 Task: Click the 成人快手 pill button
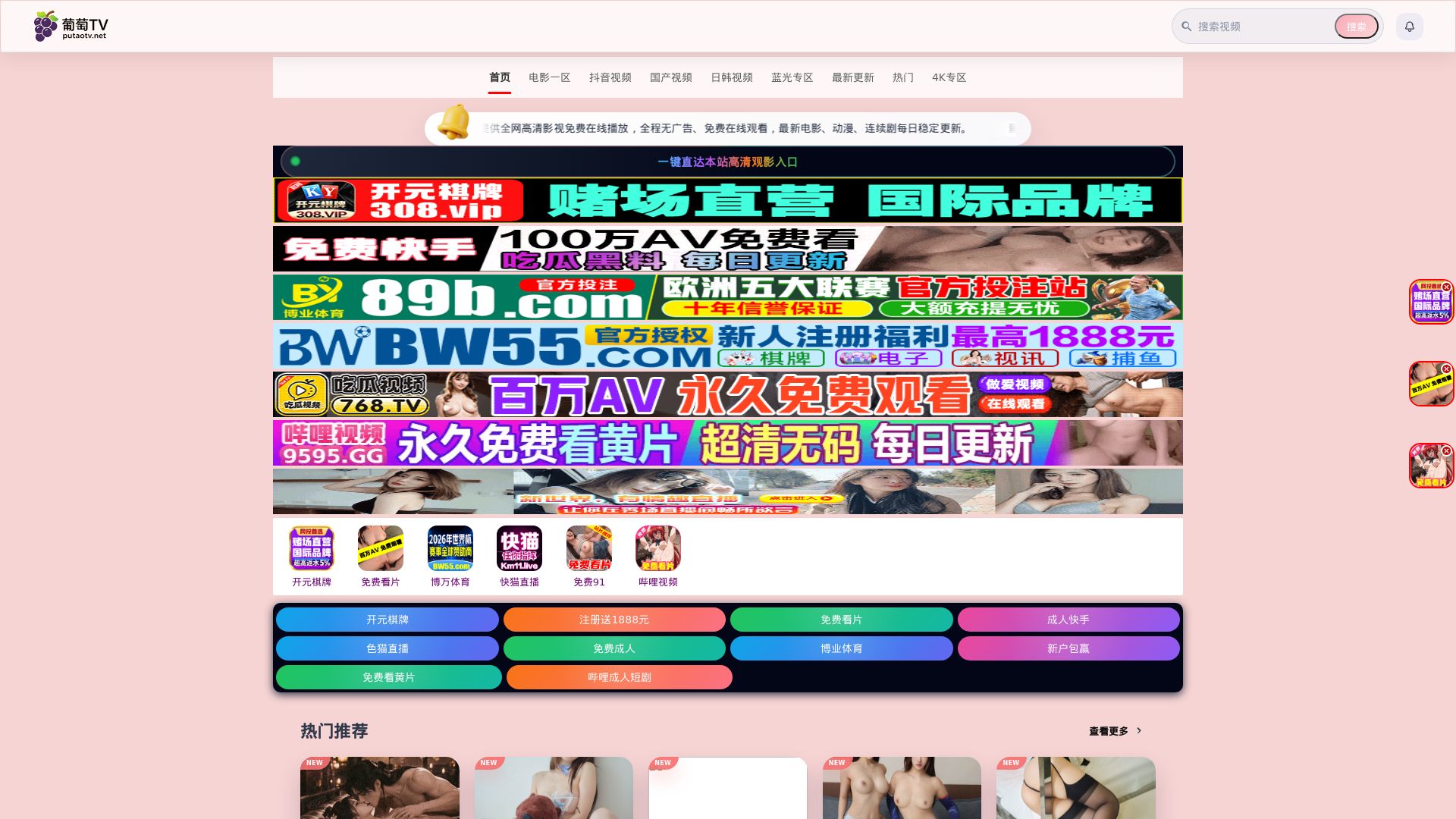coord(1068,620)
